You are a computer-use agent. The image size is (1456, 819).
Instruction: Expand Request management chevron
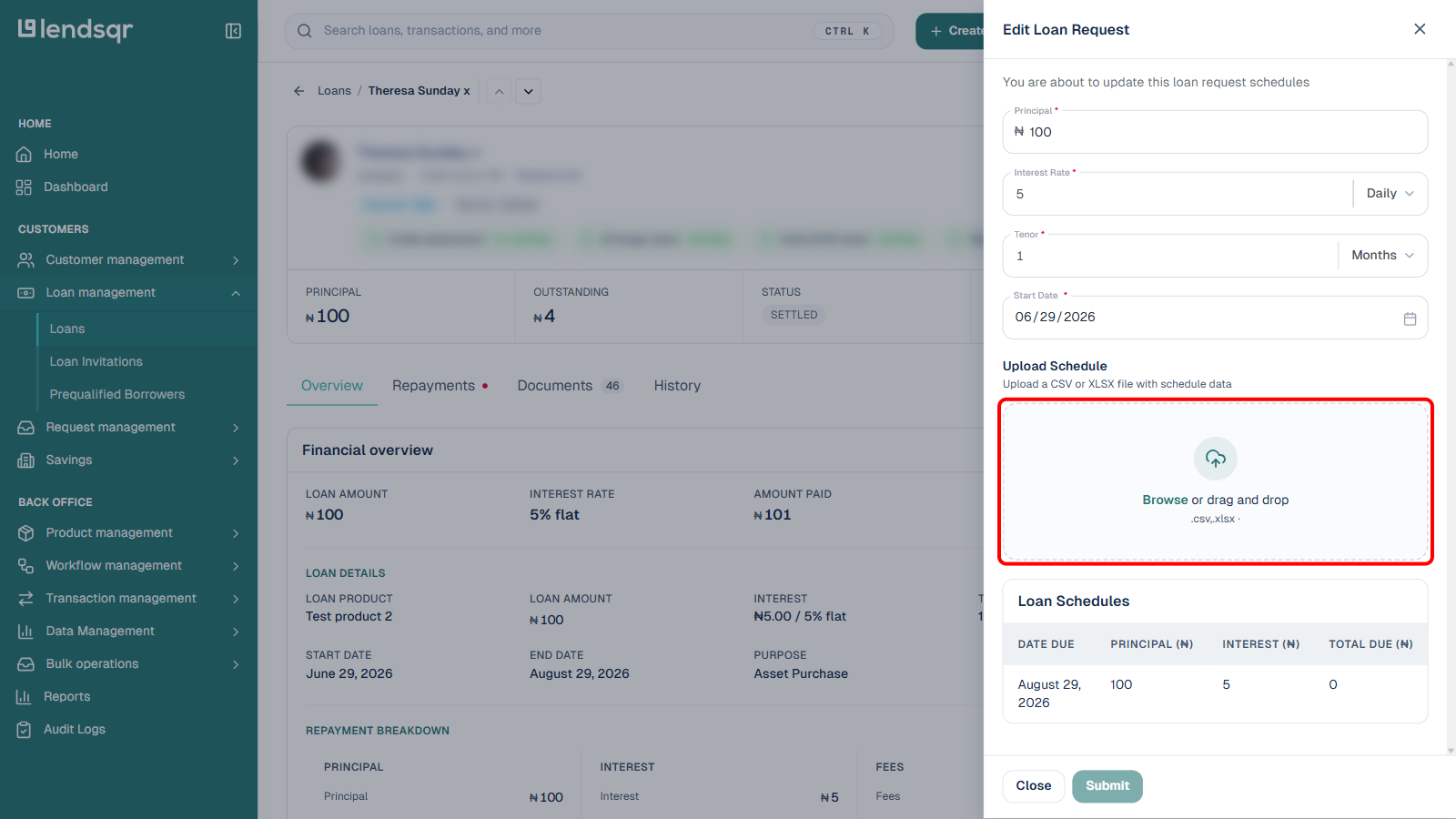236,428
